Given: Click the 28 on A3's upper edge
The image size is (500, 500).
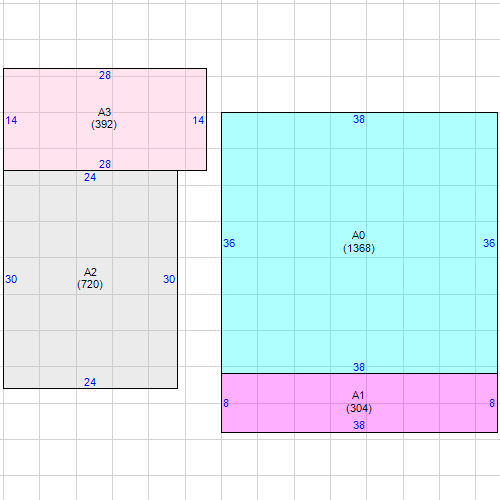Looking at the screenshot, I should tap(105, 75).
